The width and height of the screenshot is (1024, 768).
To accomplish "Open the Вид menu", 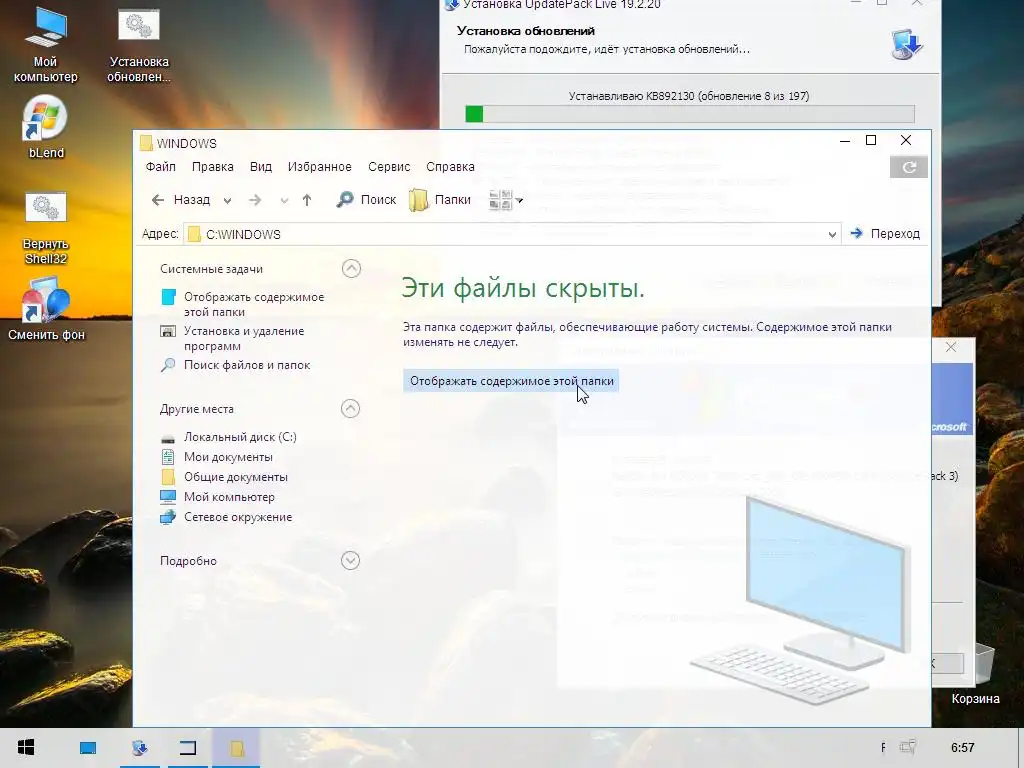I will (x=261, y=167).
